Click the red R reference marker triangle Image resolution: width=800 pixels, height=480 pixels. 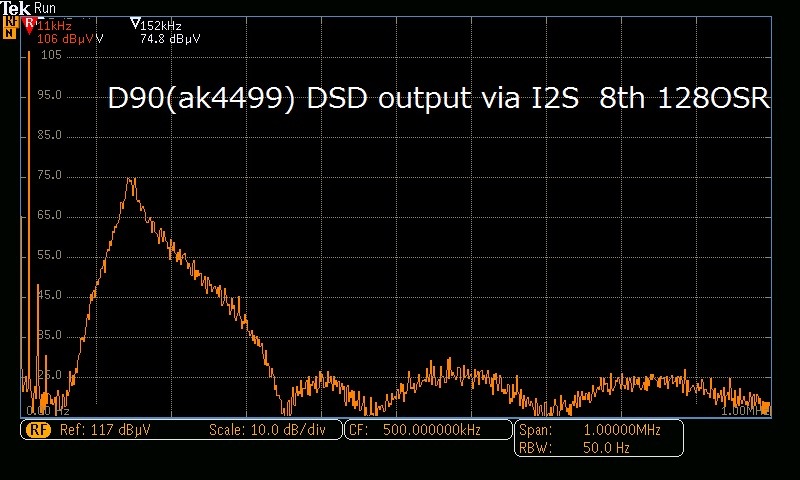point(30,26)
